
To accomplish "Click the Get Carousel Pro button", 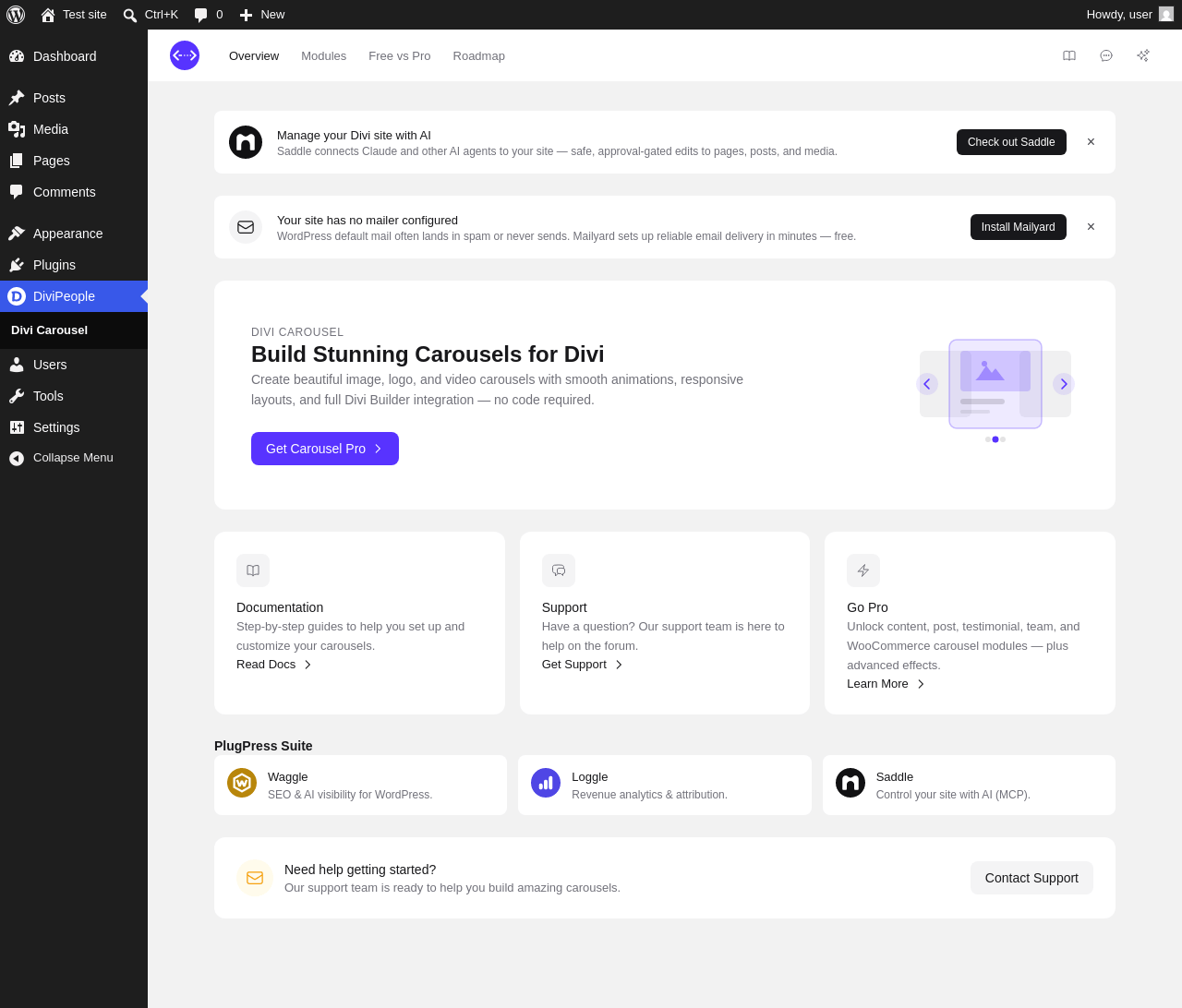I will click(325, 449).
